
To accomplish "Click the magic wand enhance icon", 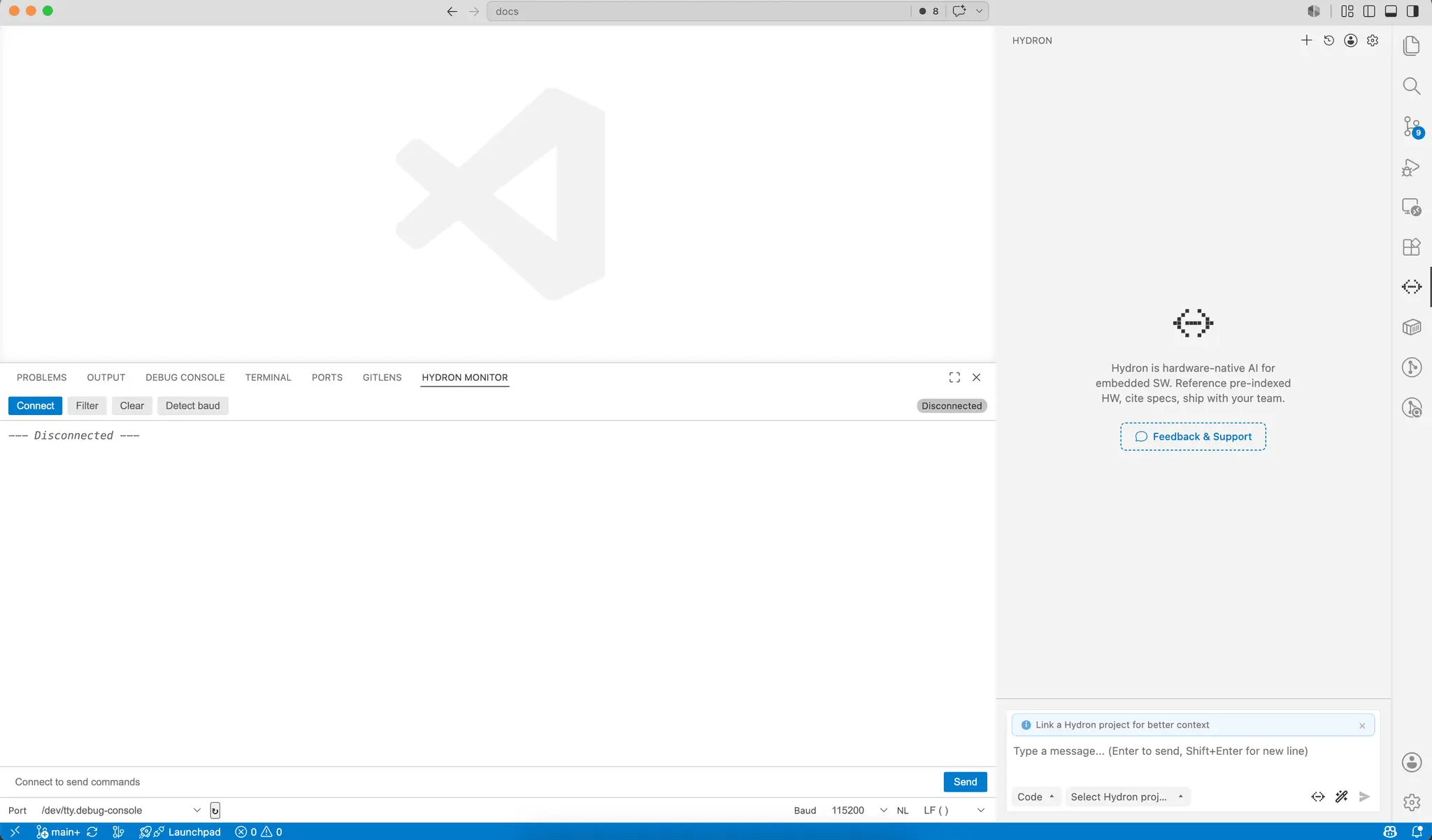I will click(x=1341, y=797).
